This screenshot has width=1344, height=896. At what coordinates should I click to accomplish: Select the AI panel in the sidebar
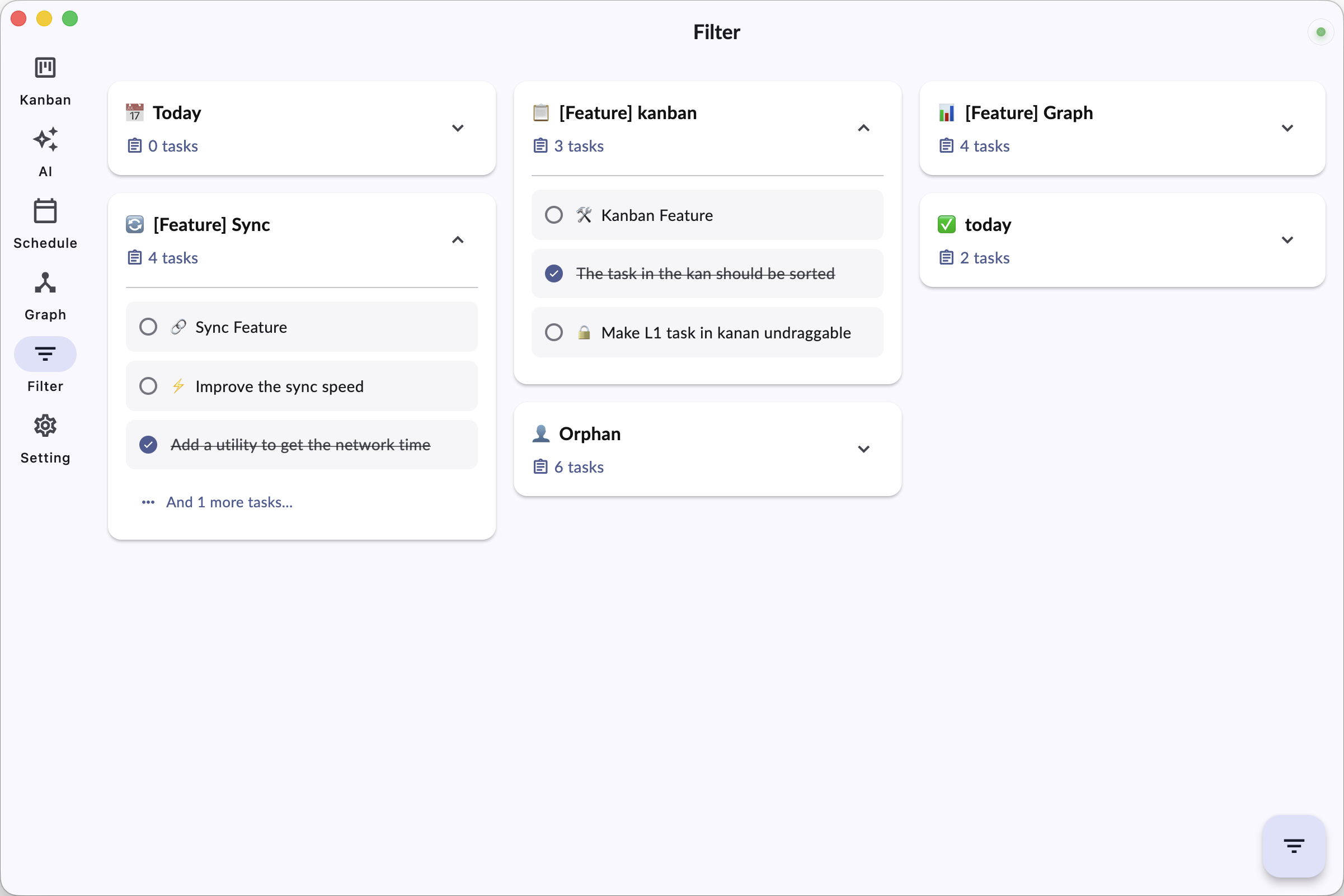click(x=45, y=150)
